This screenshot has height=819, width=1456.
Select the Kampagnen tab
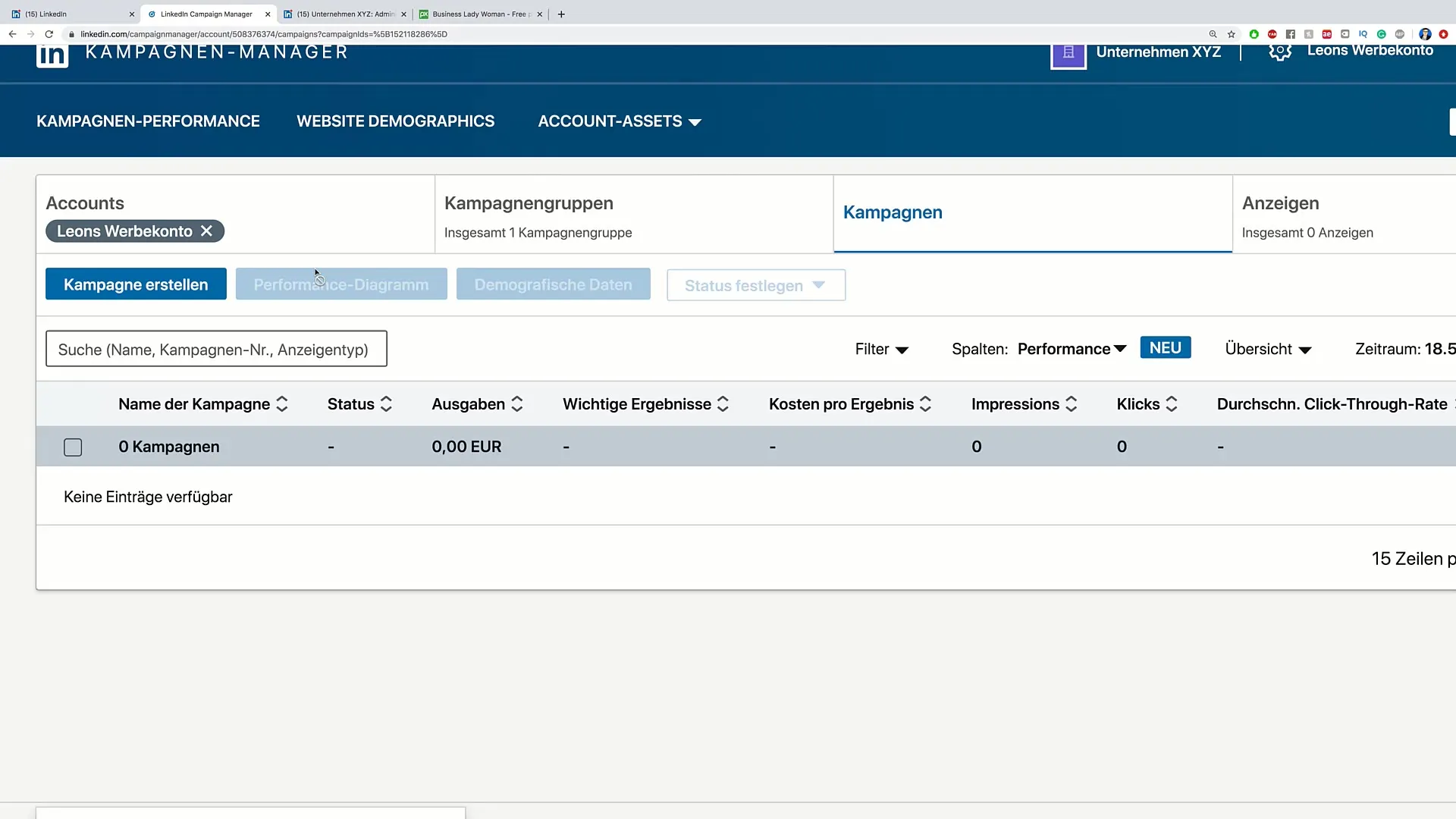[x=1033, y=214]
